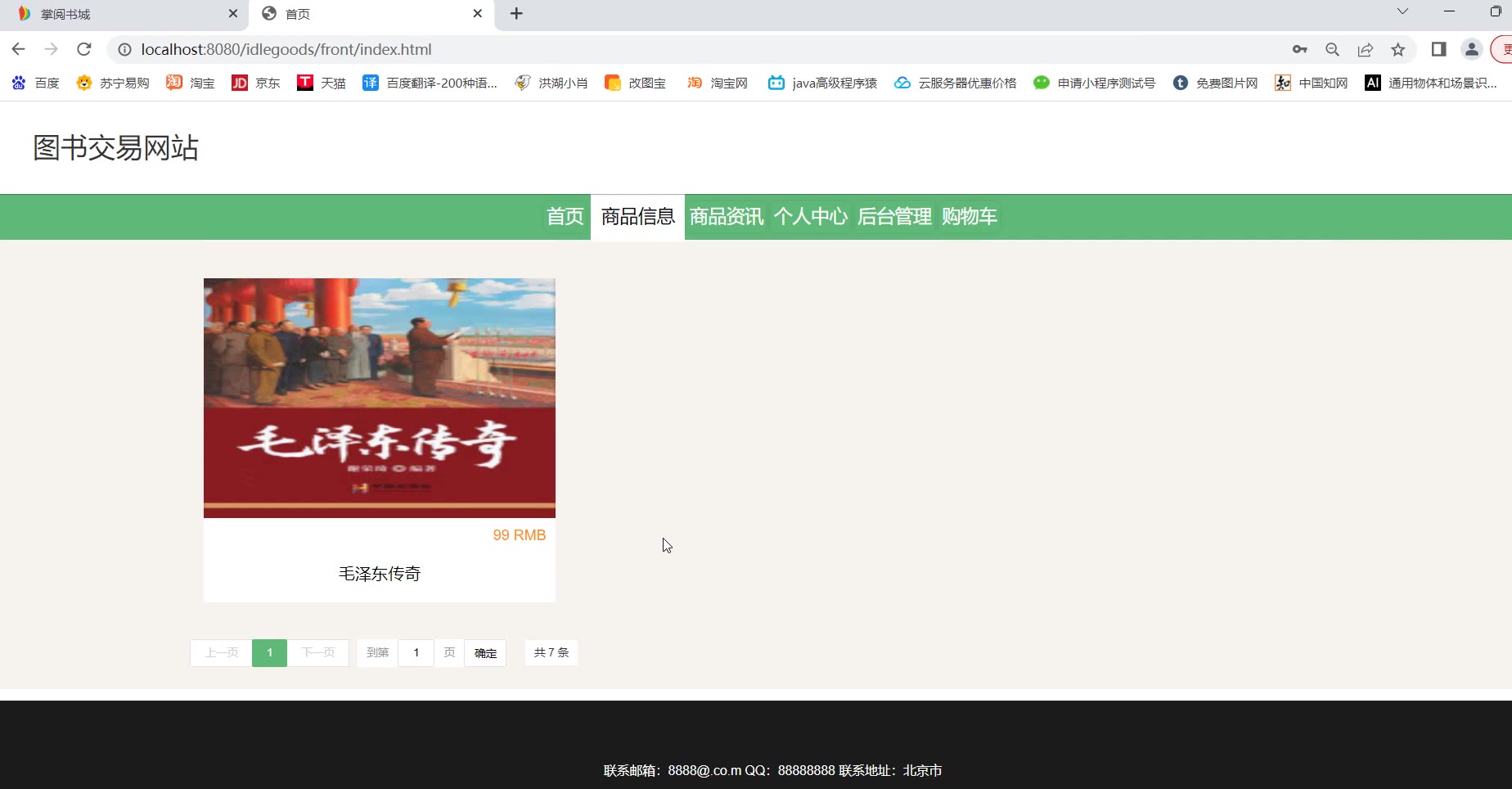
Task: Open the 申请小程序测试号 bookmark
Action: click(1095, 83)
